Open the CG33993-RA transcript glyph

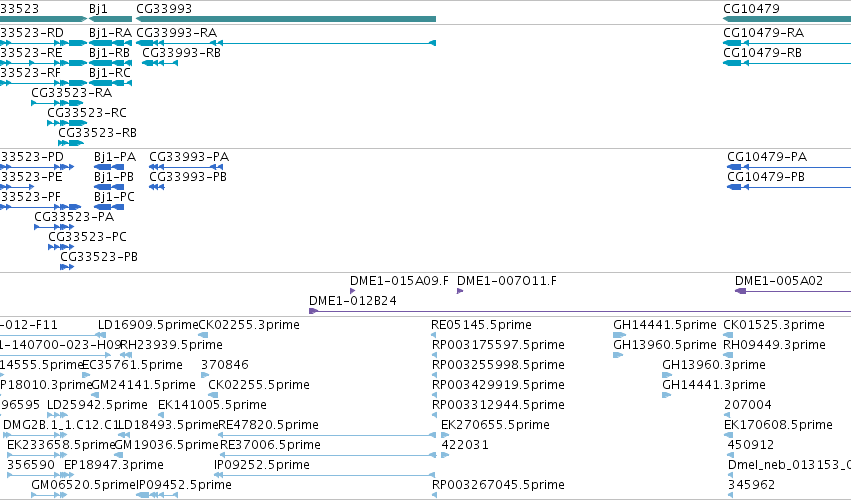point(286,43)
